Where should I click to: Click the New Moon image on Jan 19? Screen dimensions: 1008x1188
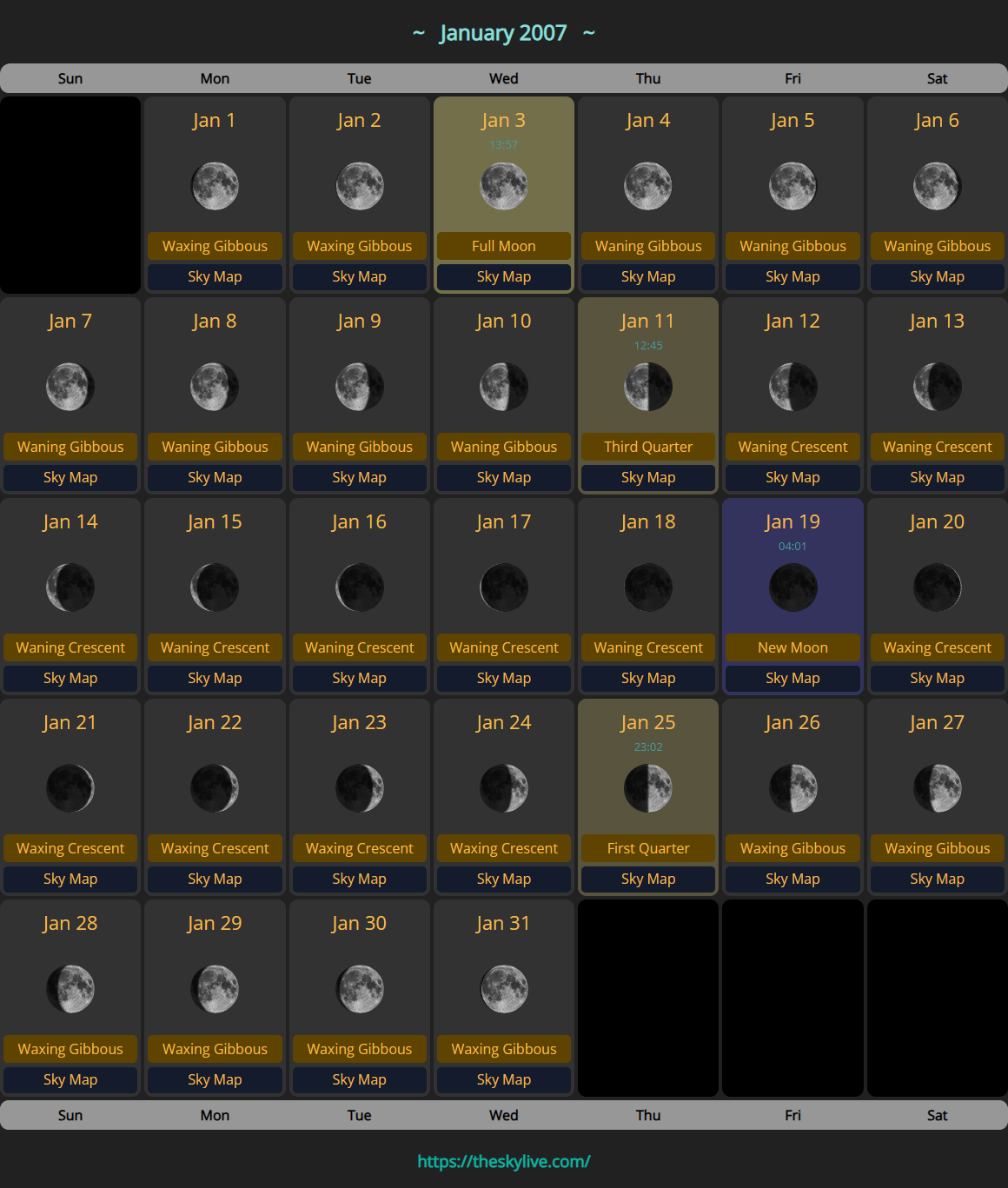pyautogui.click(x=792, y=587)
